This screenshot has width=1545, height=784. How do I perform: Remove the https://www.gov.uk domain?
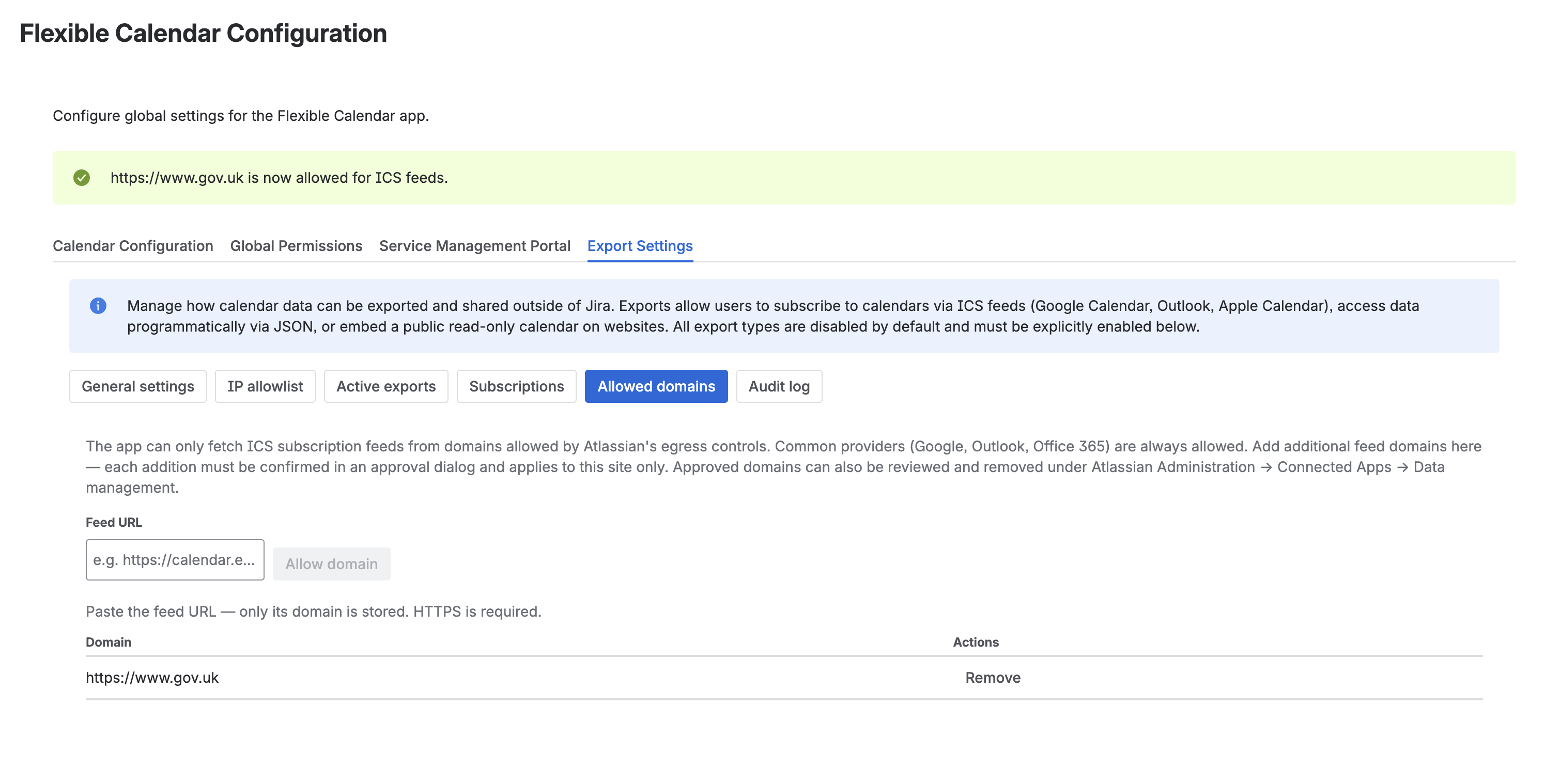click(x=993, y=677)
